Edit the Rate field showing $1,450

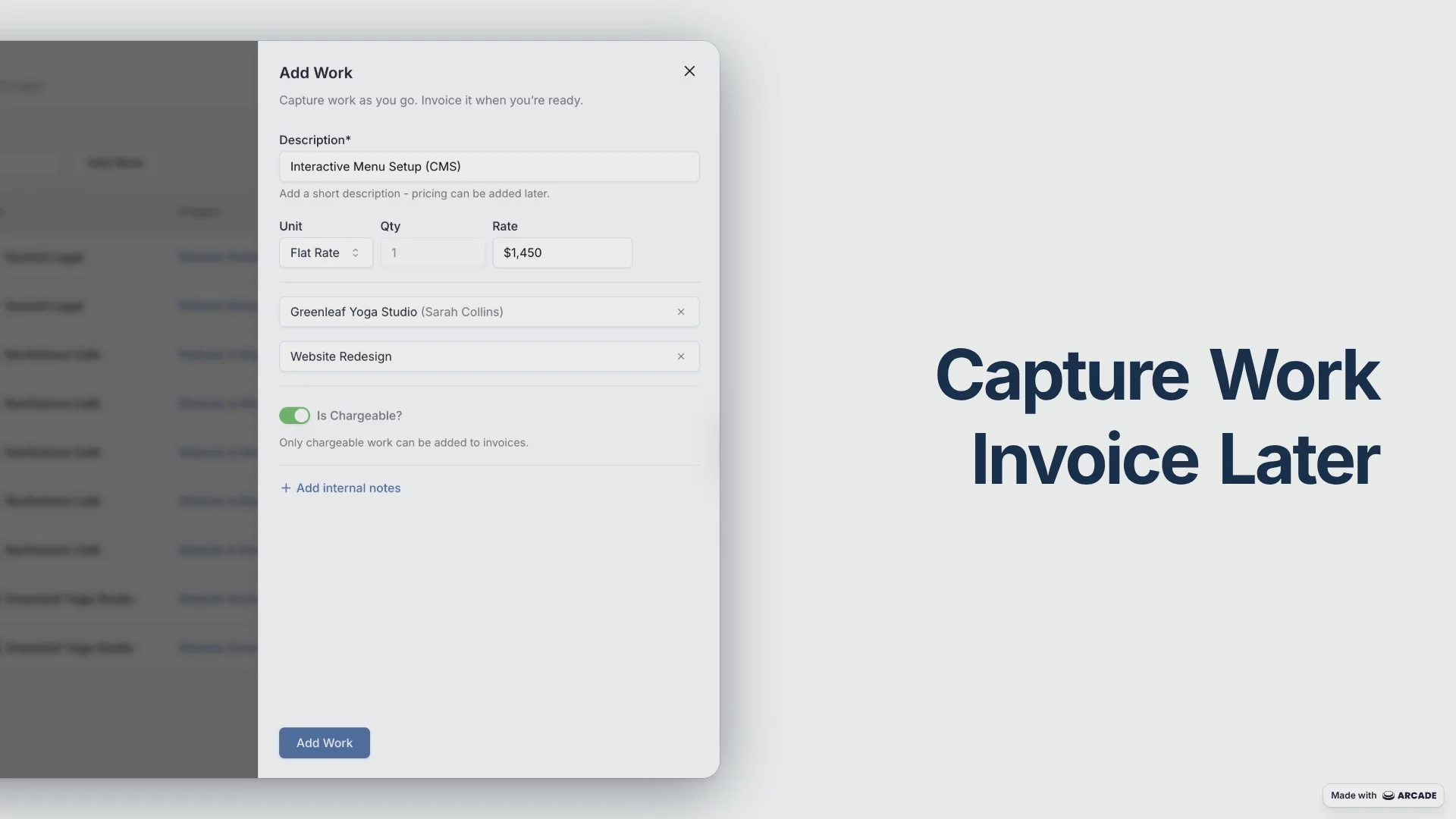tap(562, 253)
